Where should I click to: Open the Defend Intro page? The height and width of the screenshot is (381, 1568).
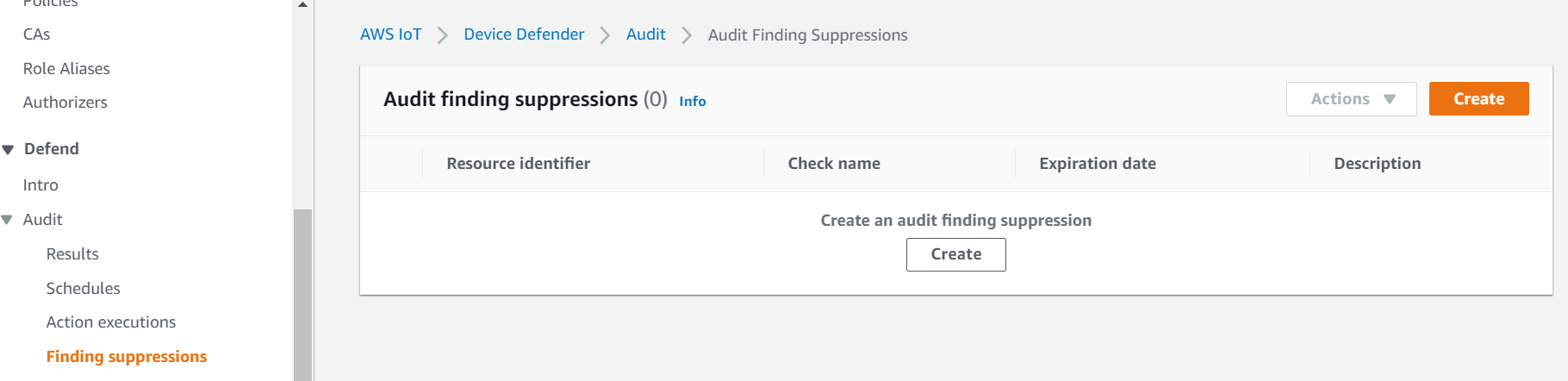click(x=40, y=185)
